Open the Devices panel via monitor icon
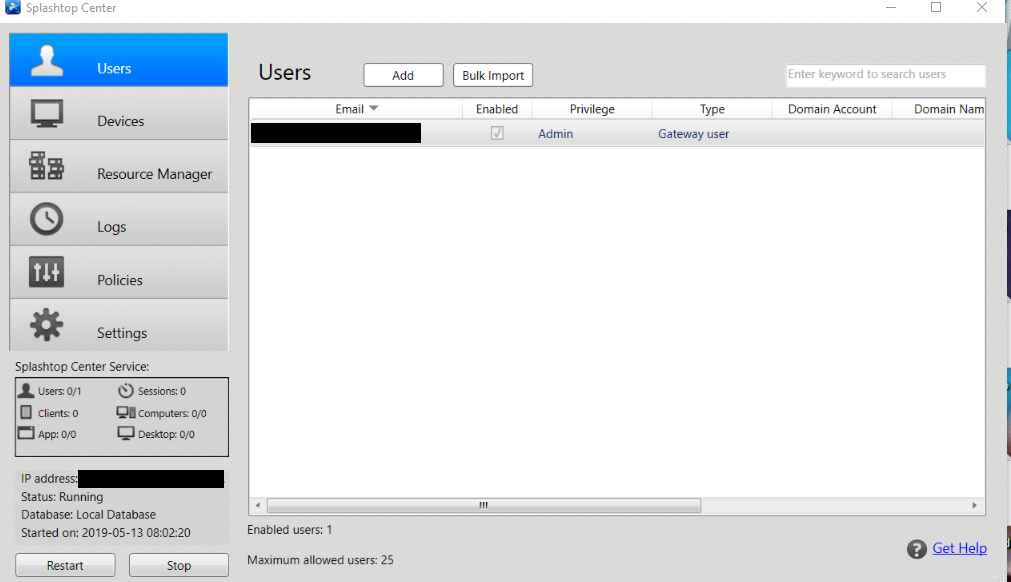1011x582 pixels. click(x=45, y=113)
